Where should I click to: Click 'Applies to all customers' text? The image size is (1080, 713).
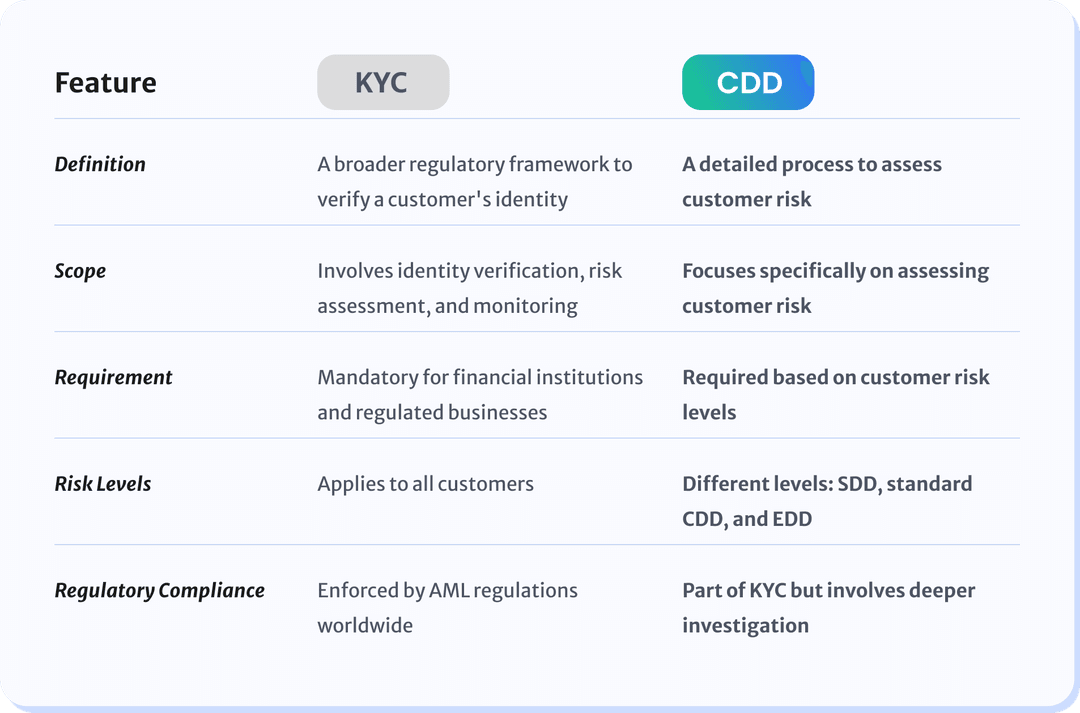425,484
